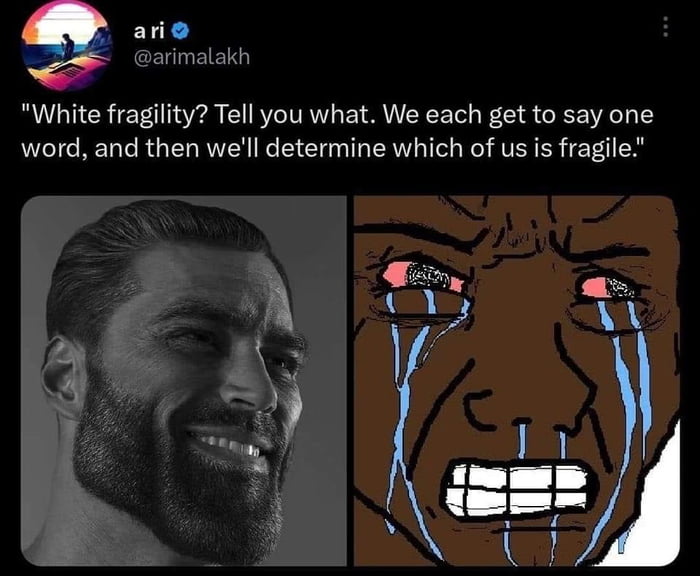Visit the profile via the @arimalakh username
The image size is (700, 576).
tap(192, 57)
